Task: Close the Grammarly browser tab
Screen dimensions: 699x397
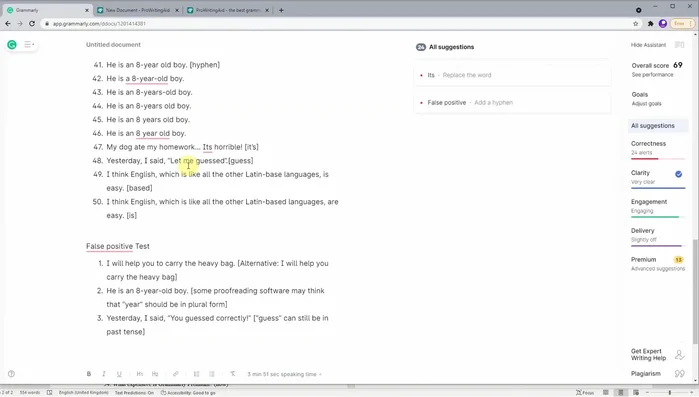Action: click(86, 10)
